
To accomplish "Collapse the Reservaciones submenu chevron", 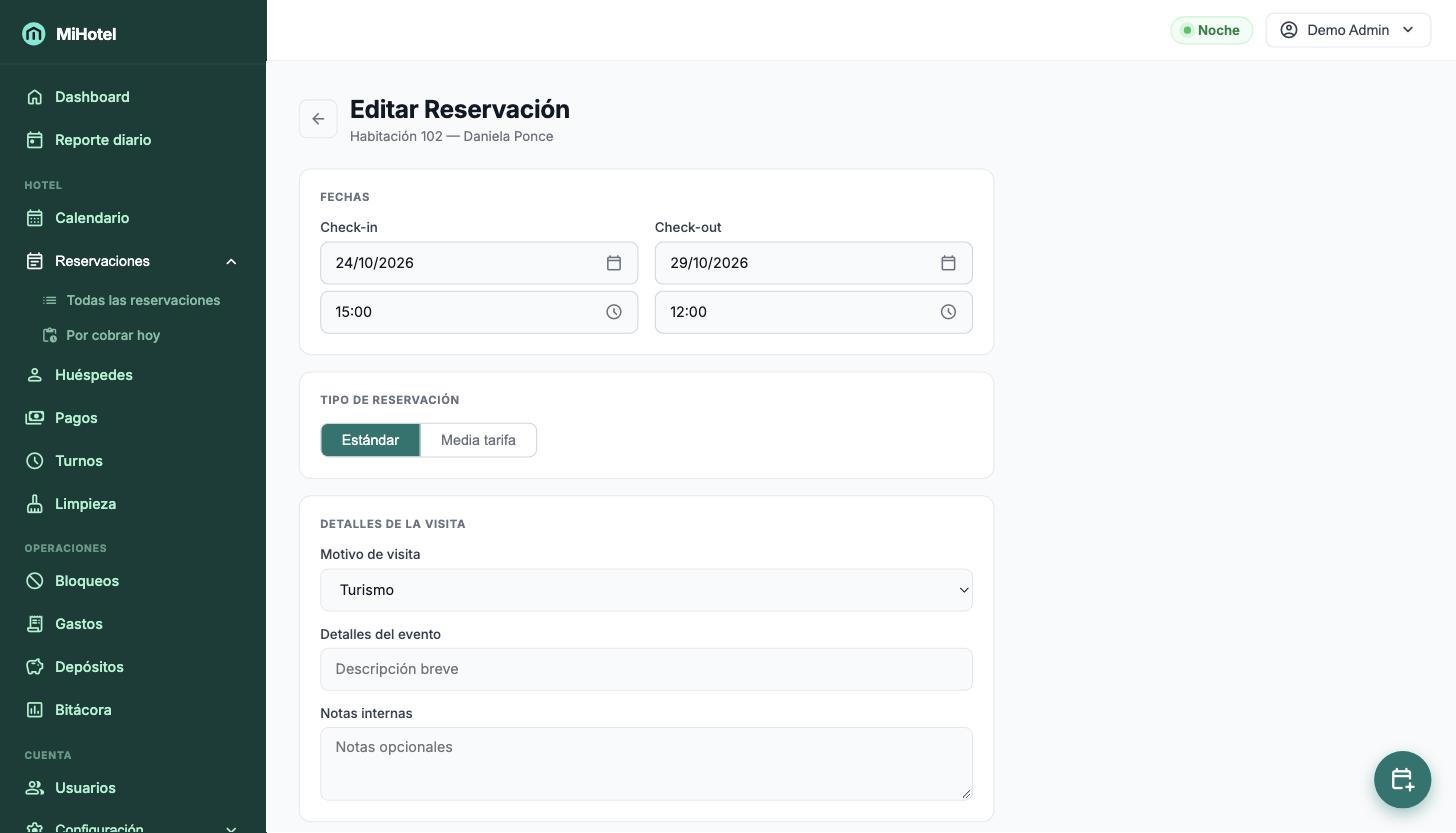I will pyautogui.click(x=231, y=261).
